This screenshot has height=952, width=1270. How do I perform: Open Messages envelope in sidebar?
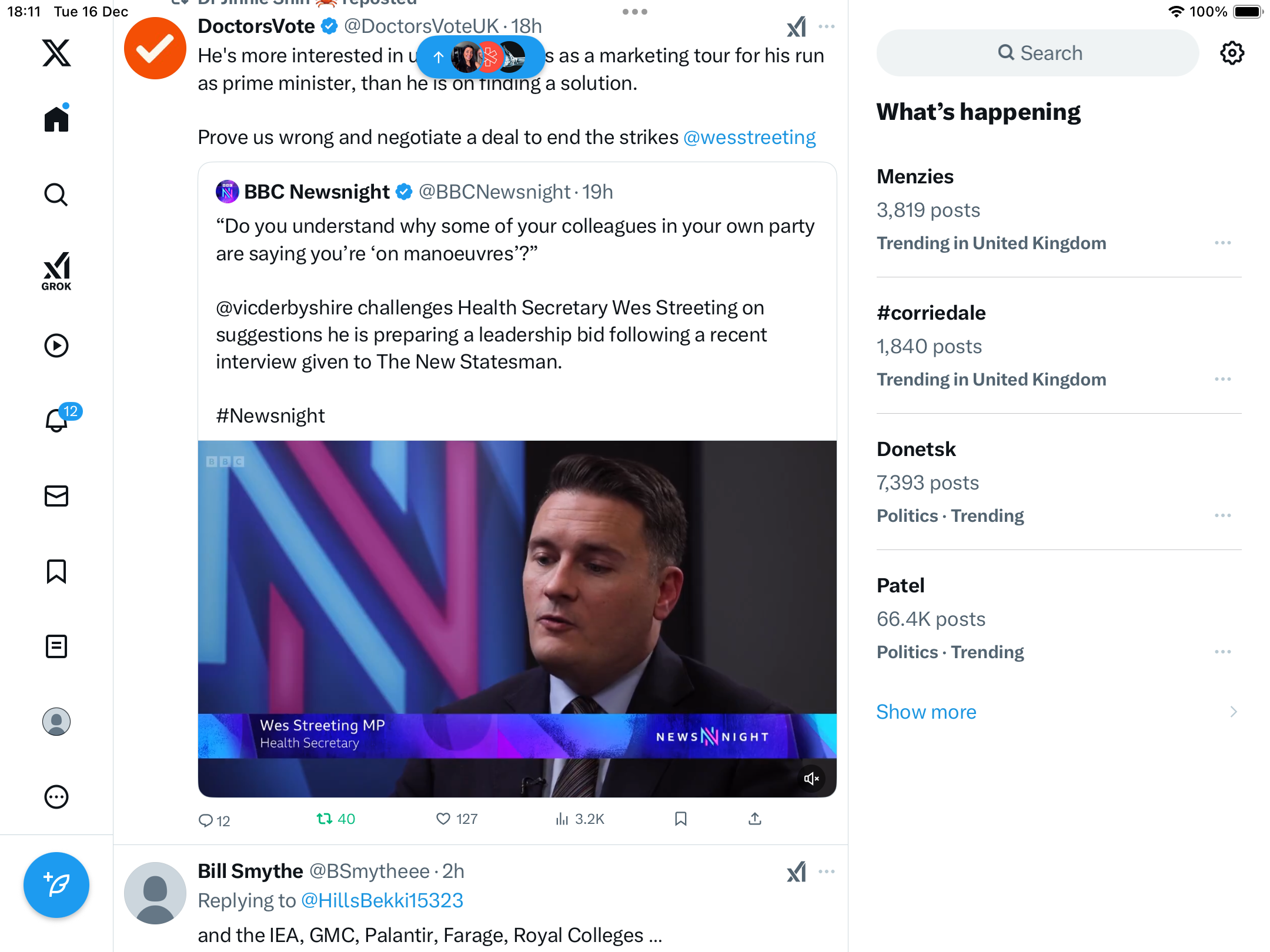pos(56,496)
